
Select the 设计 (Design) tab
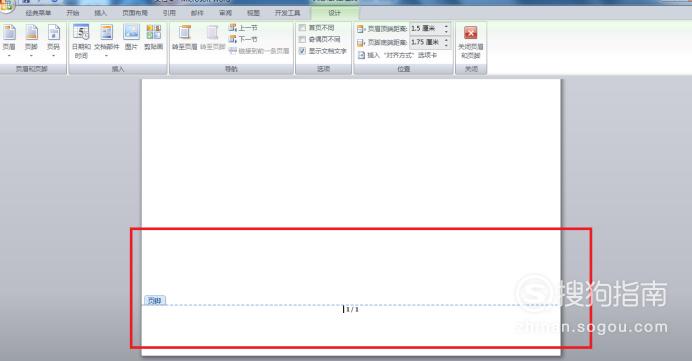335,13
